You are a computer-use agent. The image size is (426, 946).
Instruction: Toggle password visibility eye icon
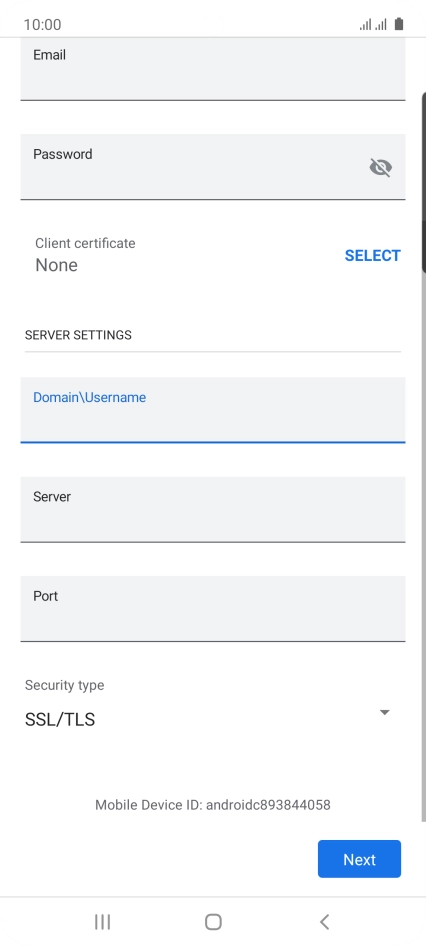pyautogui.click(x=381, y=167)
